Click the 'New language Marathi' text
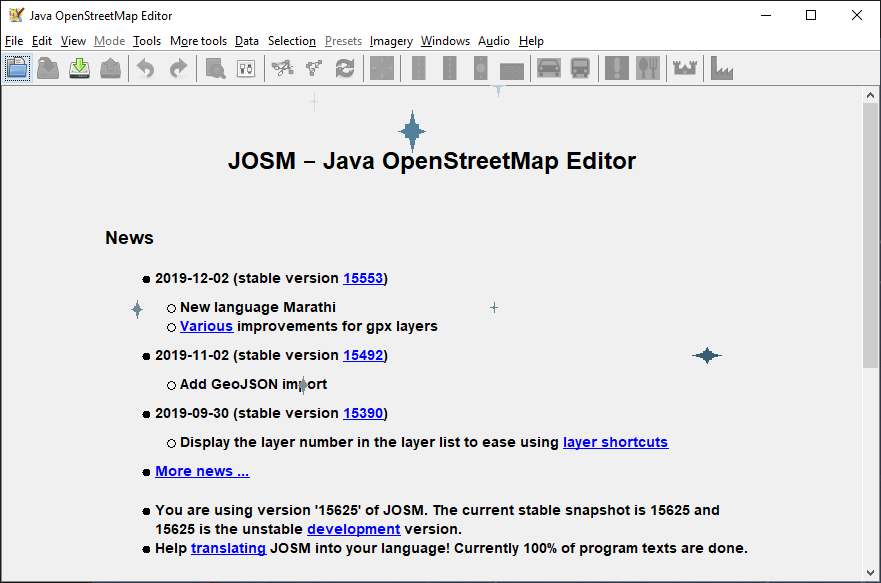 [x=258, y=307]
